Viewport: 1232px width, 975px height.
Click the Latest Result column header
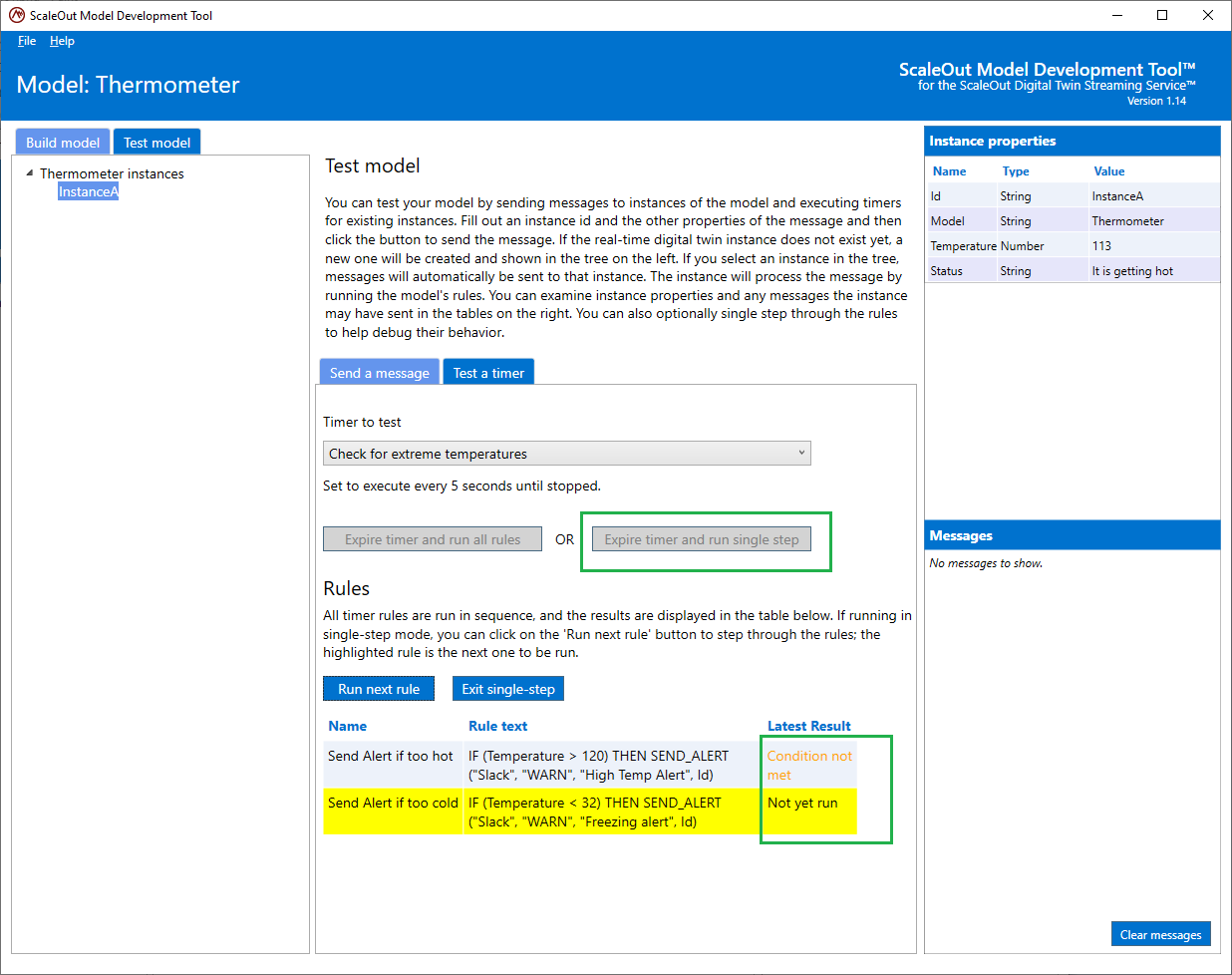809,726
